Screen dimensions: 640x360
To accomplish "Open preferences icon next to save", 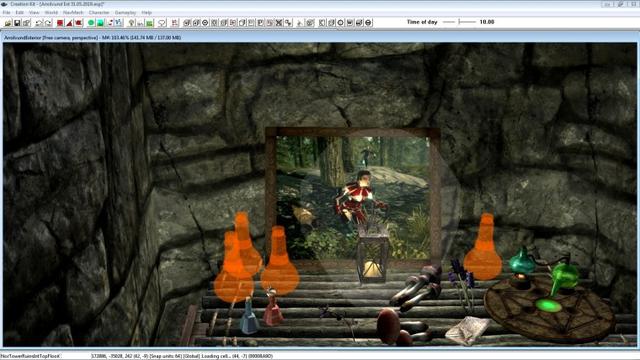I will (x=27, y=23).
